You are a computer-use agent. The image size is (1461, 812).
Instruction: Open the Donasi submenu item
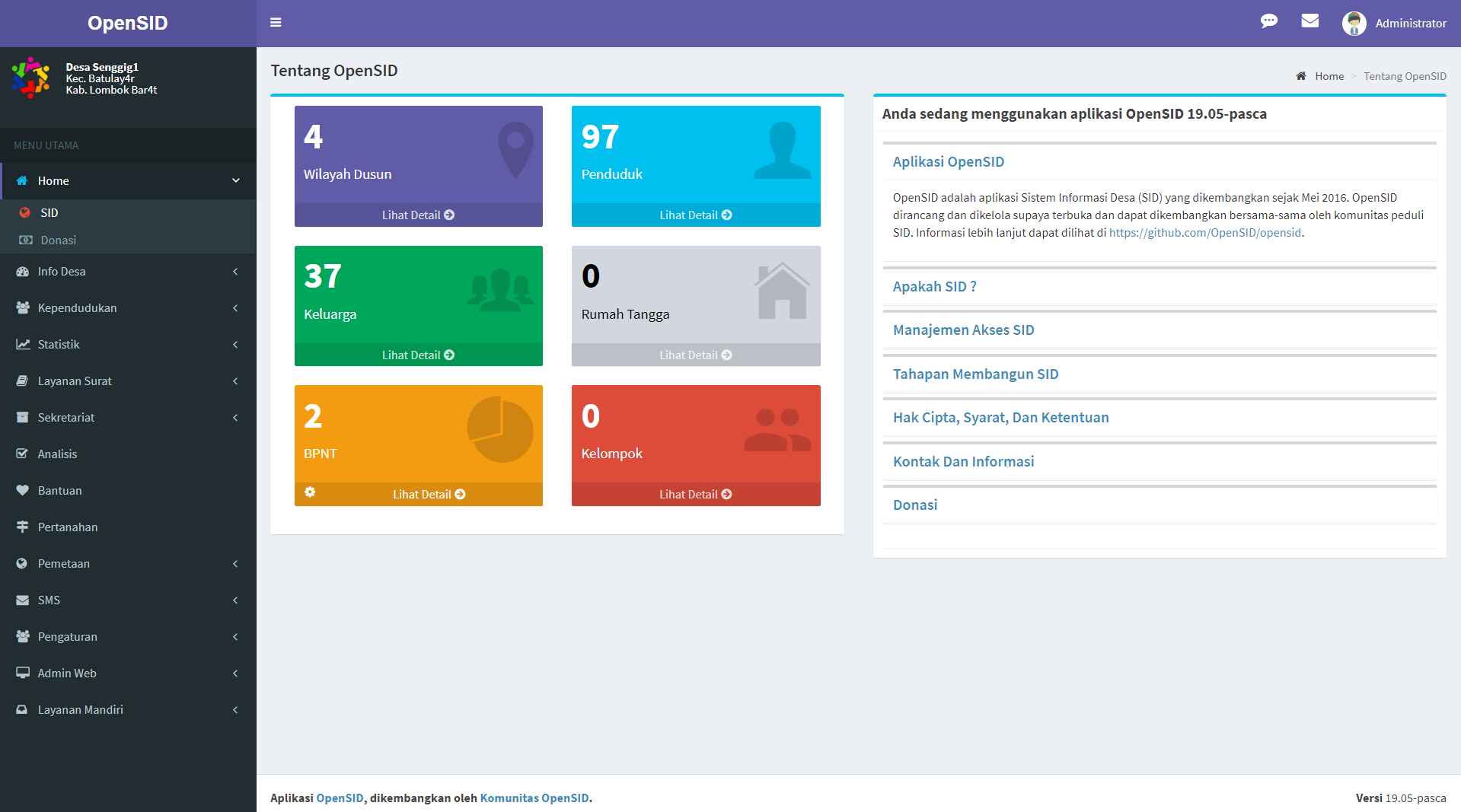tap(58, 240)
